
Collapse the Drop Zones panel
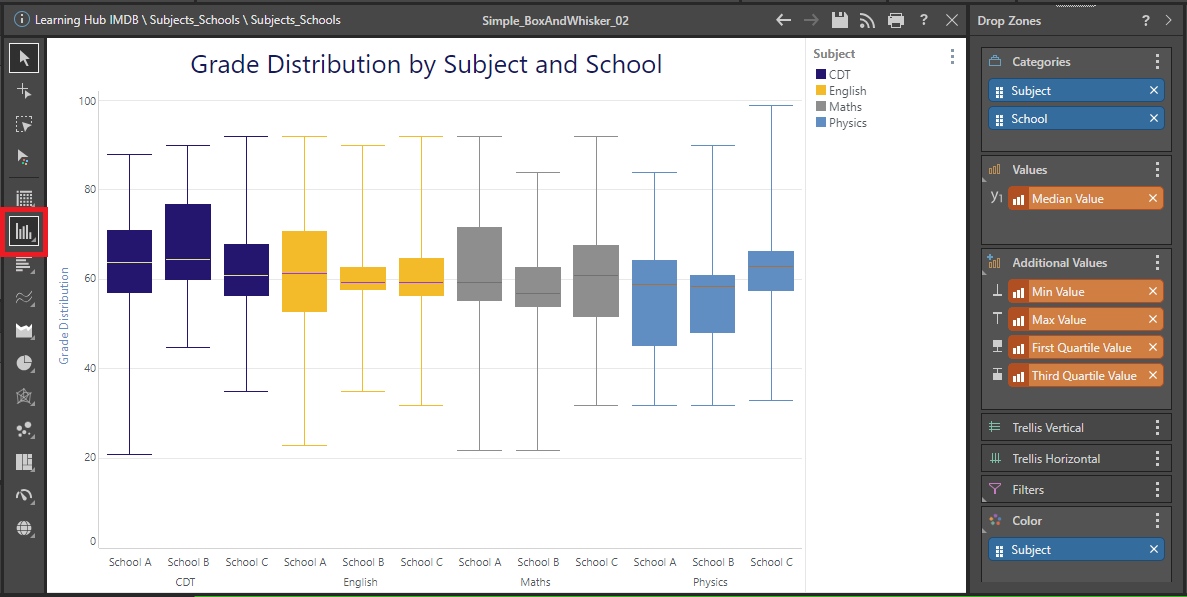pyautogui.click(x=1170, y=20)
